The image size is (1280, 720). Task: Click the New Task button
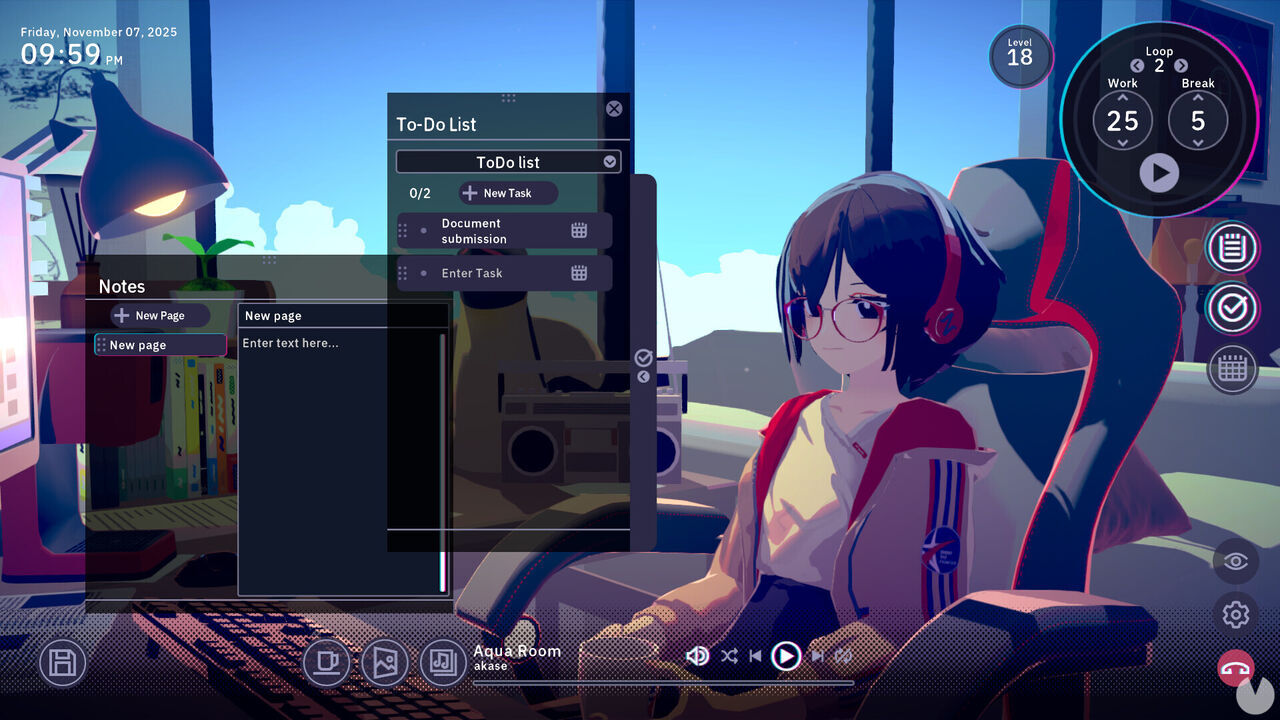(x=508, y=193)
